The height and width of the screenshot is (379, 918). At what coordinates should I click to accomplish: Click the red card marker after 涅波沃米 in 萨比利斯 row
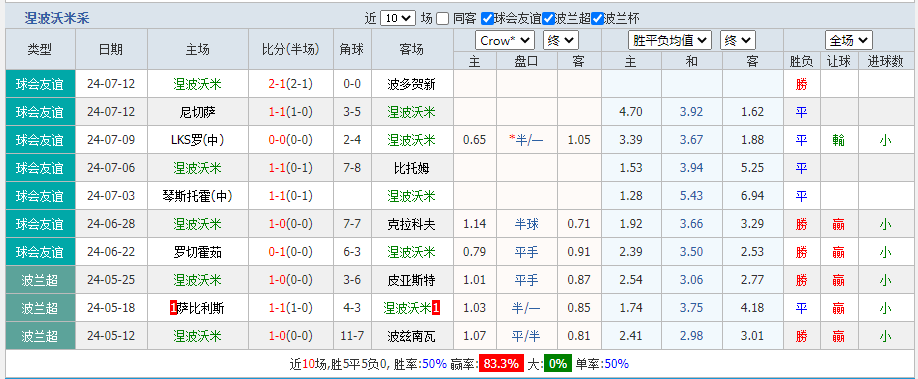point(436,309)
